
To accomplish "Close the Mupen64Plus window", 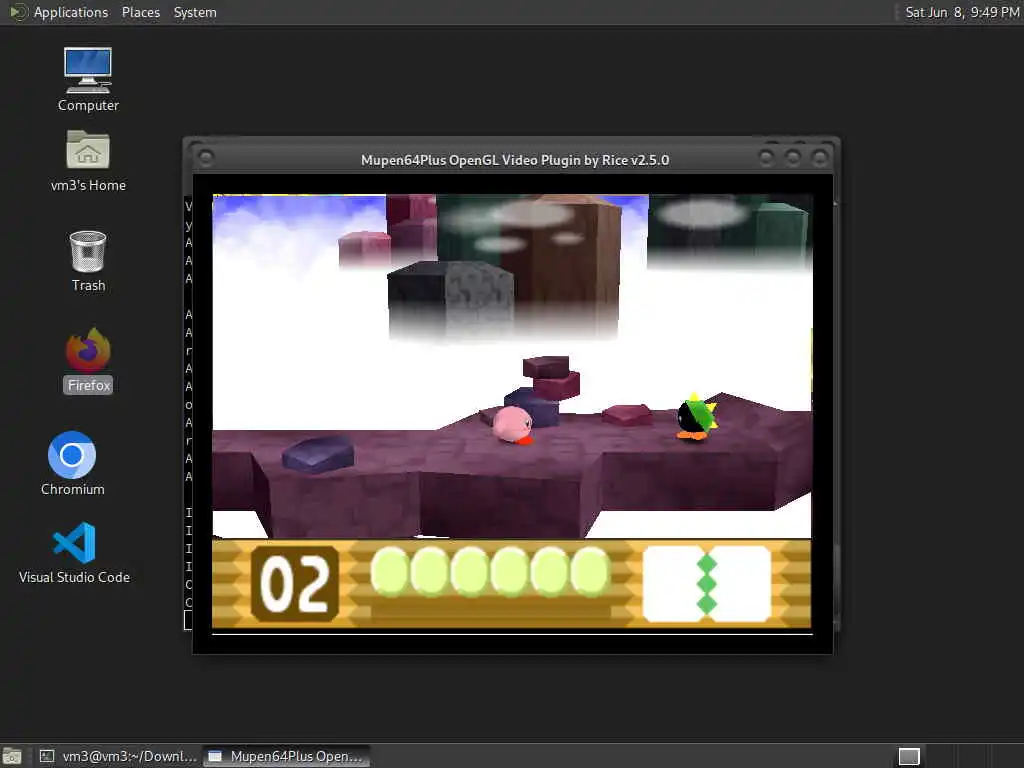I will [x=820, y=157].
